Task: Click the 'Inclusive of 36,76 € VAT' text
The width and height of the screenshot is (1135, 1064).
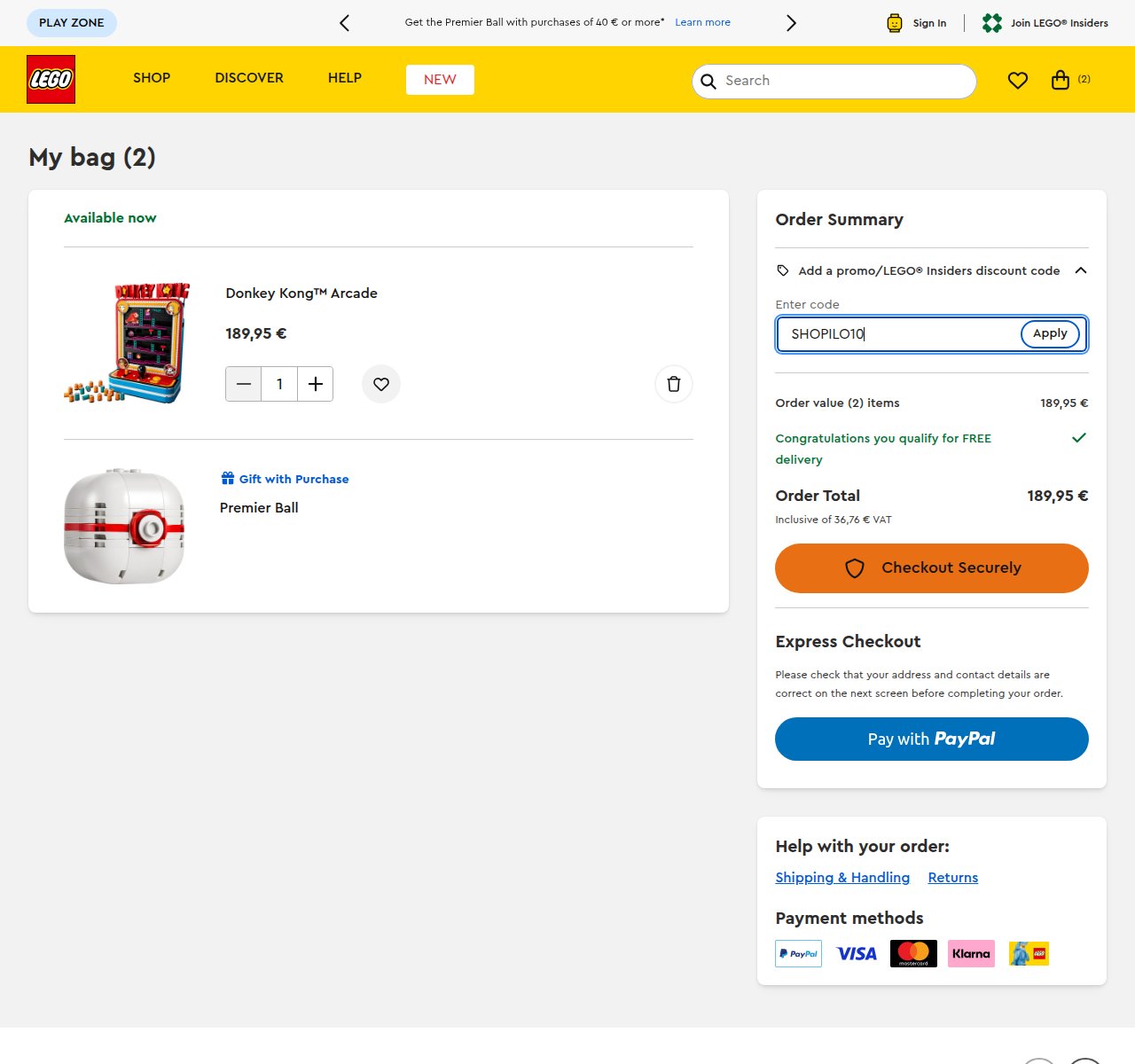Action: (x=834, y=520)
